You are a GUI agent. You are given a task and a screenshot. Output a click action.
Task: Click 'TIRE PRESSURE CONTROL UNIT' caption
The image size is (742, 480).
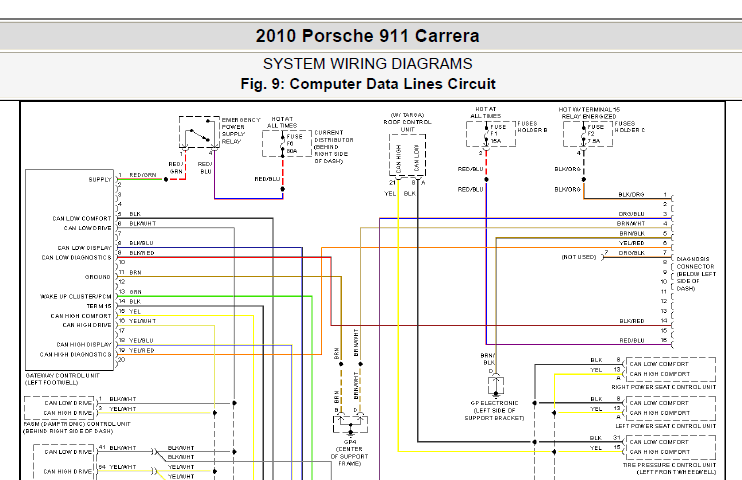click(x=670, y=465)
